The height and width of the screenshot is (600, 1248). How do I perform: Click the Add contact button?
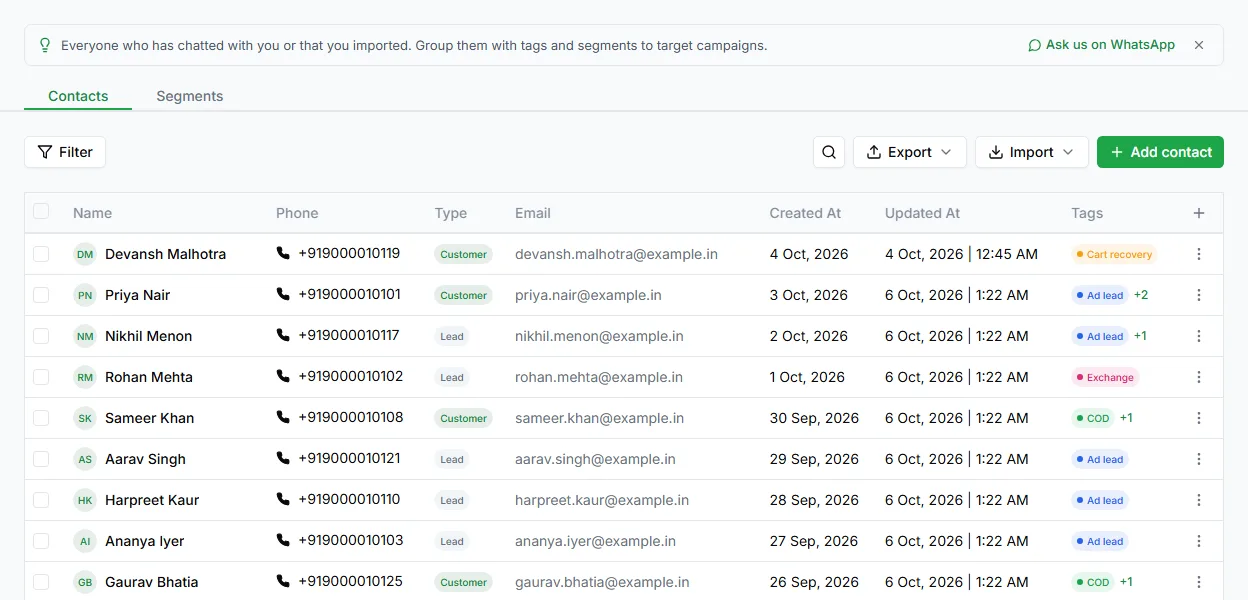coord(1160,152)
